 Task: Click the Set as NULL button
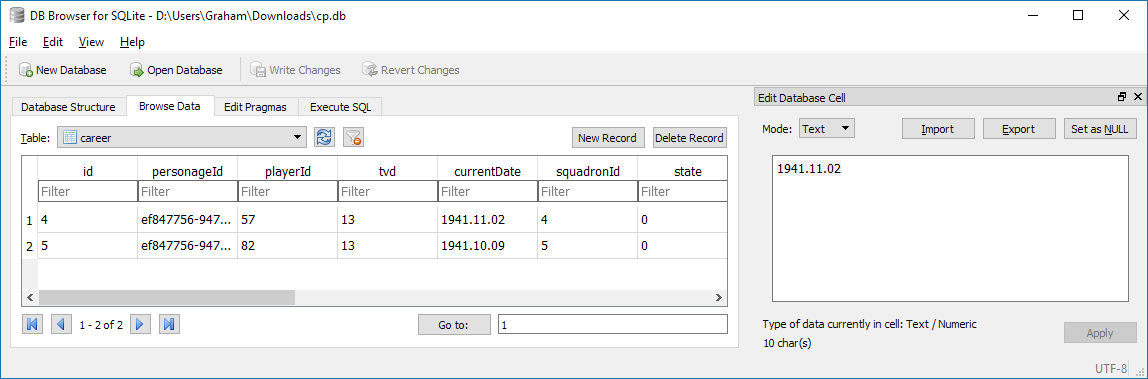point(1100,129)
